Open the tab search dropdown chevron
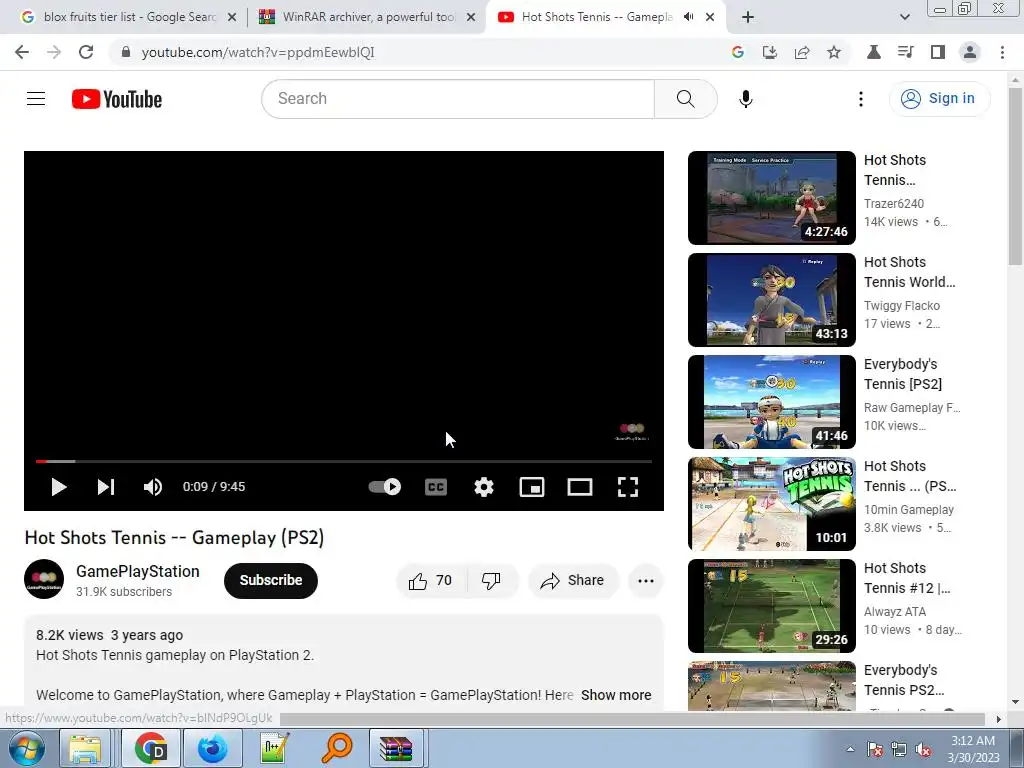1024x768 pixels. point(904,18)
